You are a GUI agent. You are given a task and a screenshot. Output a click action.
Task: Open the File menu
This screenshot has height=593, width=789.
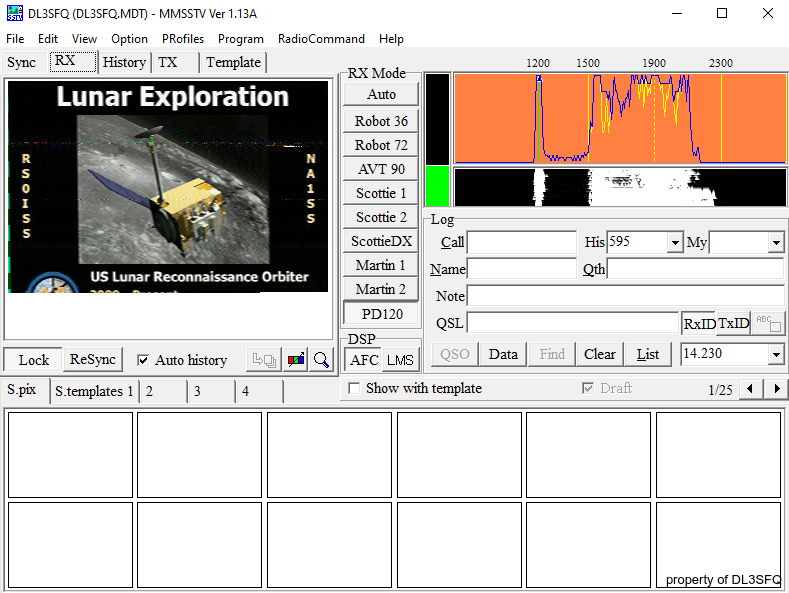15,39
